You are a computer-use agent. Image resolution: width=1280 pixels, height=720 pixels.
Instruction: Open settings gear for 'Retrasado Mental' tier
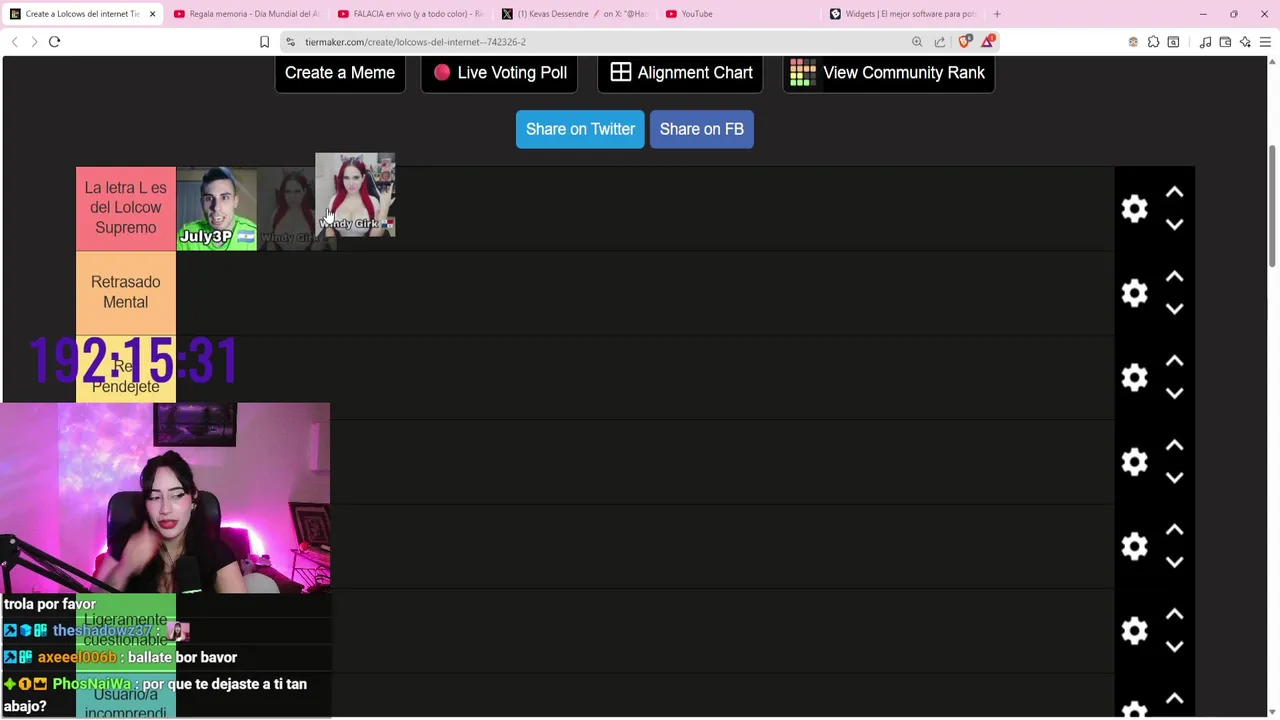(1134, 292)
